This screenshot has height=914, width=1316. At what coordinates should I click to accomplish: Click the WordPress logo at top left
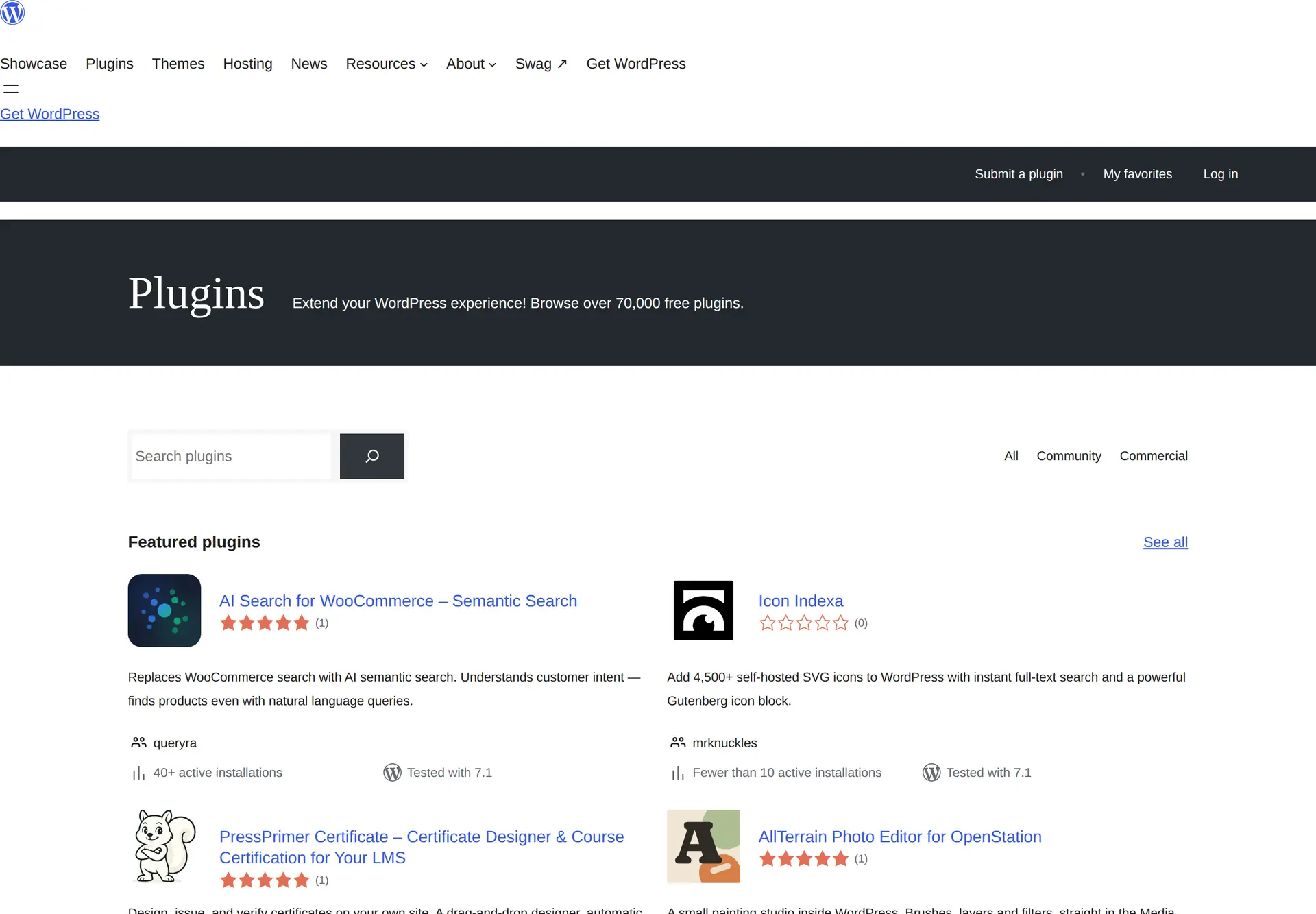pyautogui.click(x=12, y=12)
